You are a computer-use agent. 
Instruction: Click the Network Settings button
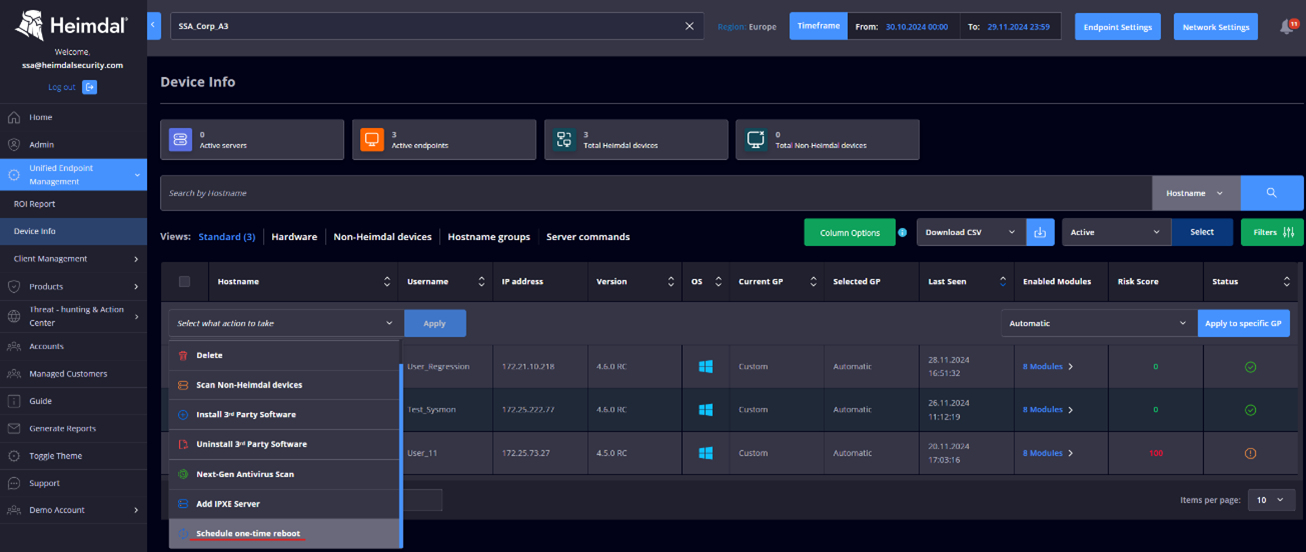tap(1215, 27)
